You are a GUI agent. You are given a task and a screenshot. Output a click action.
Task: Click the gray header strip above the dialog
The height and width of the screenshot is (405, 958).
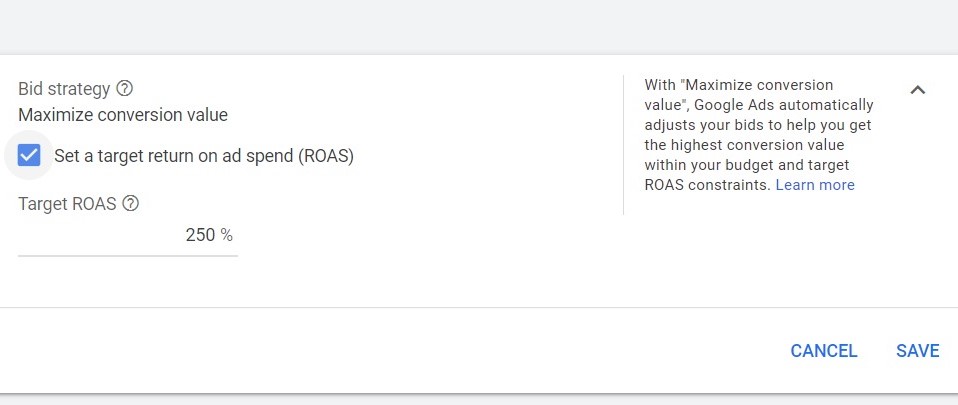(479, 27)
